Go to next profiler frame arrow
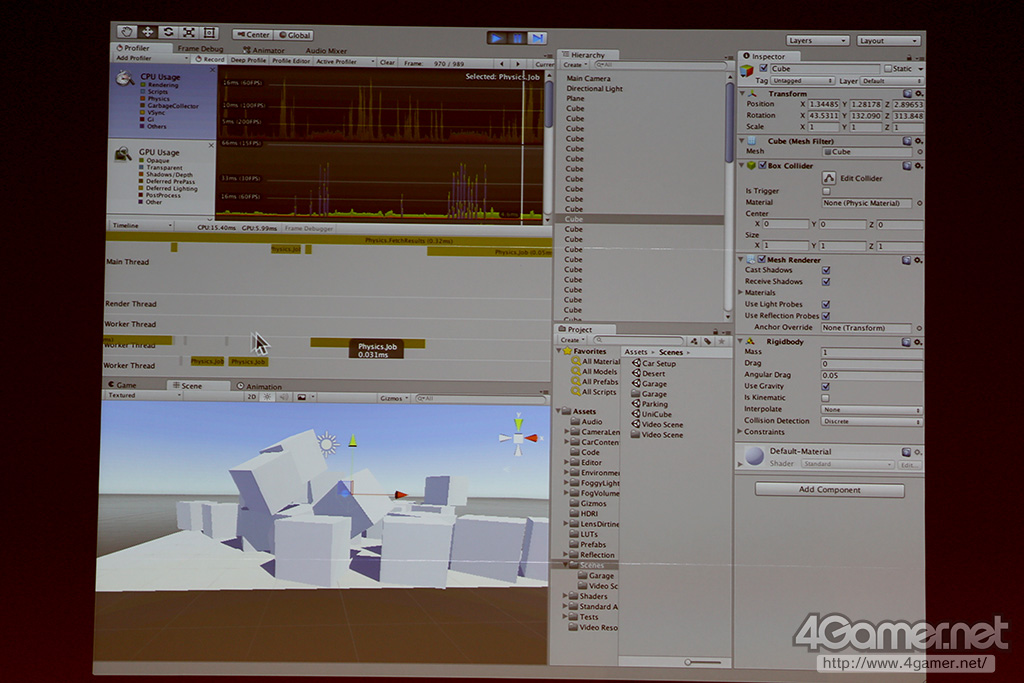1024x683 pixels. click(x=518, y=64)
